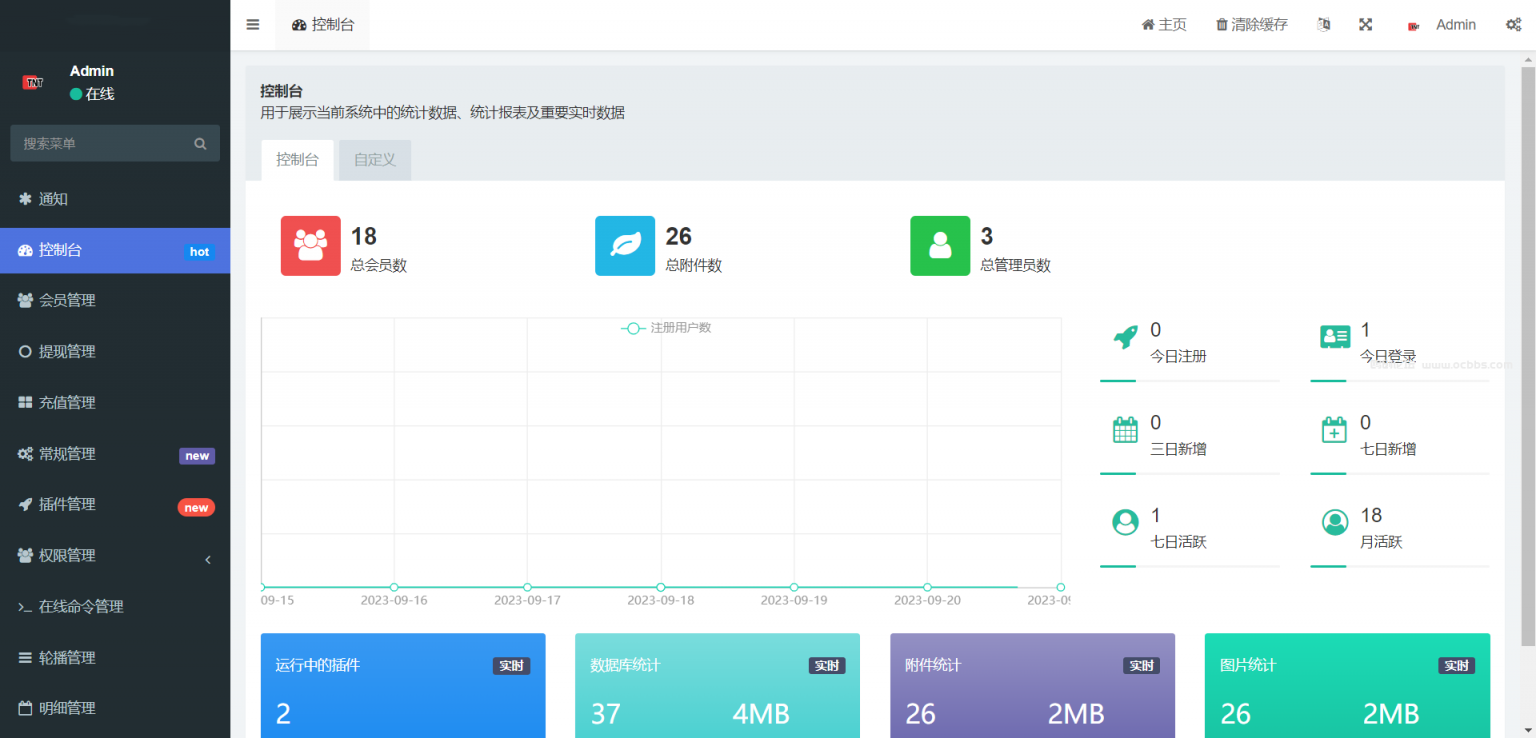Viewport: 1536px width, 738px height.
Task: Click the green 总管理员数 user icon
Action: (940, 246)
